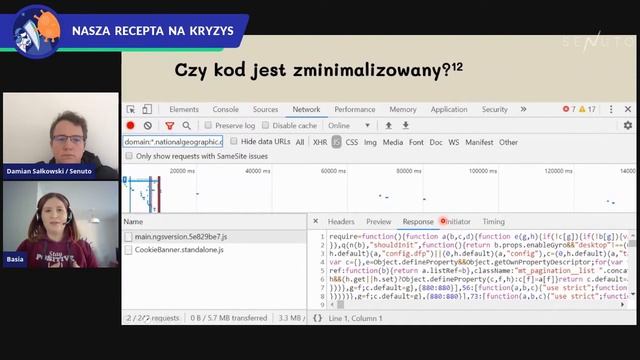Viewport: 640px width, 360px height.
Task: Click the red error count indicator
Action: (569, 109)
